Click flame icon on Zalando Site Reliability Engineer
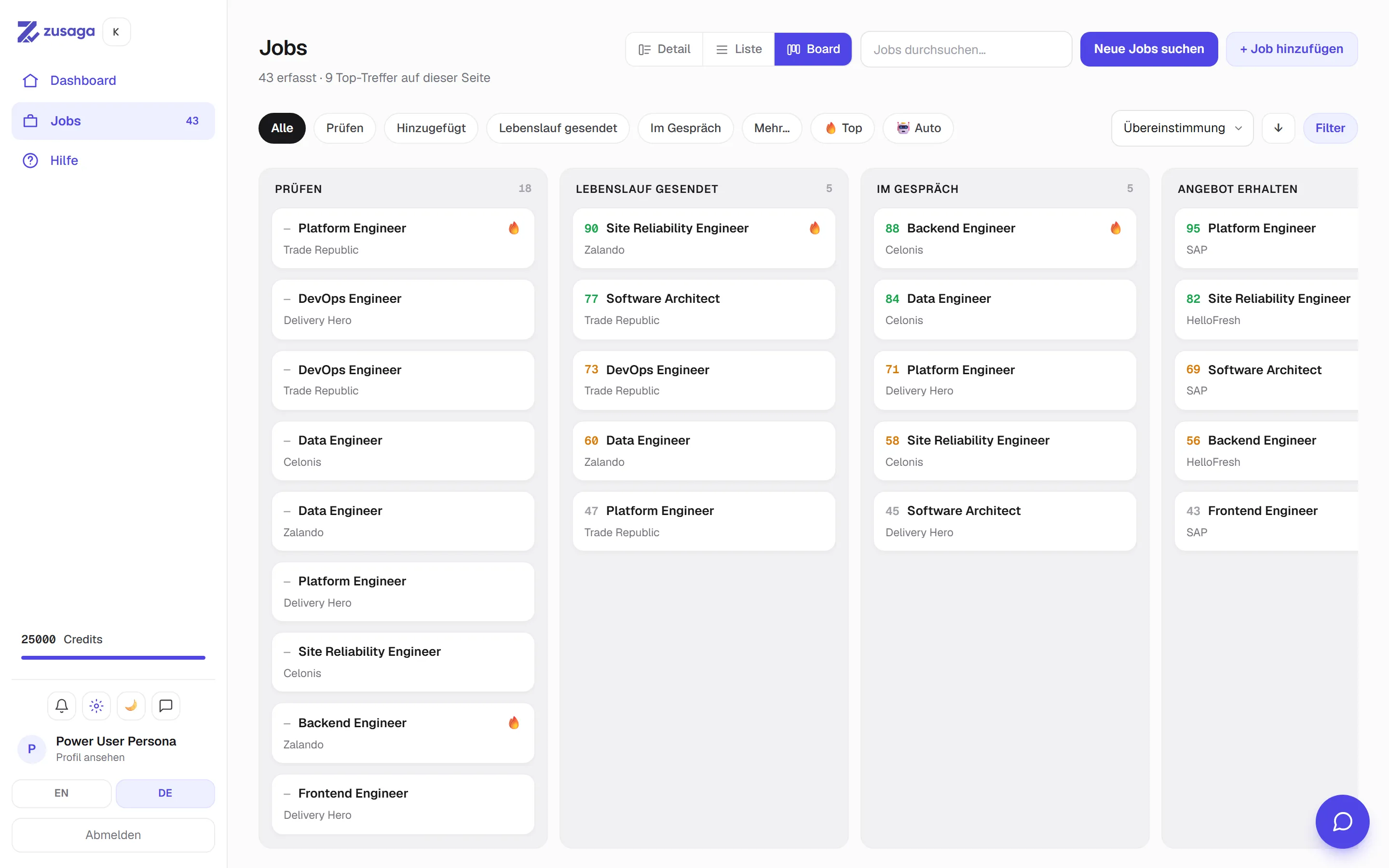This screenshot has width=1389, height=868. point(815,229)
